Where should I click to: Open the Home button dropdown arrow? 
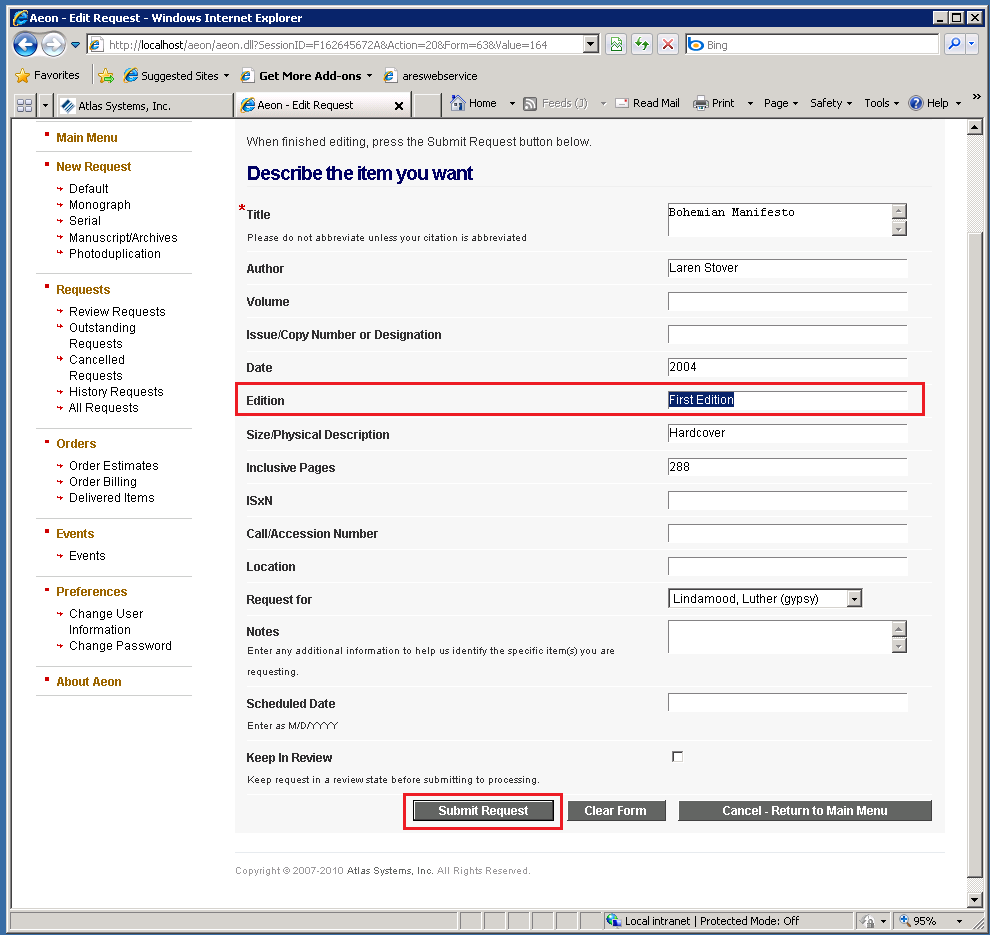(512, 104)
